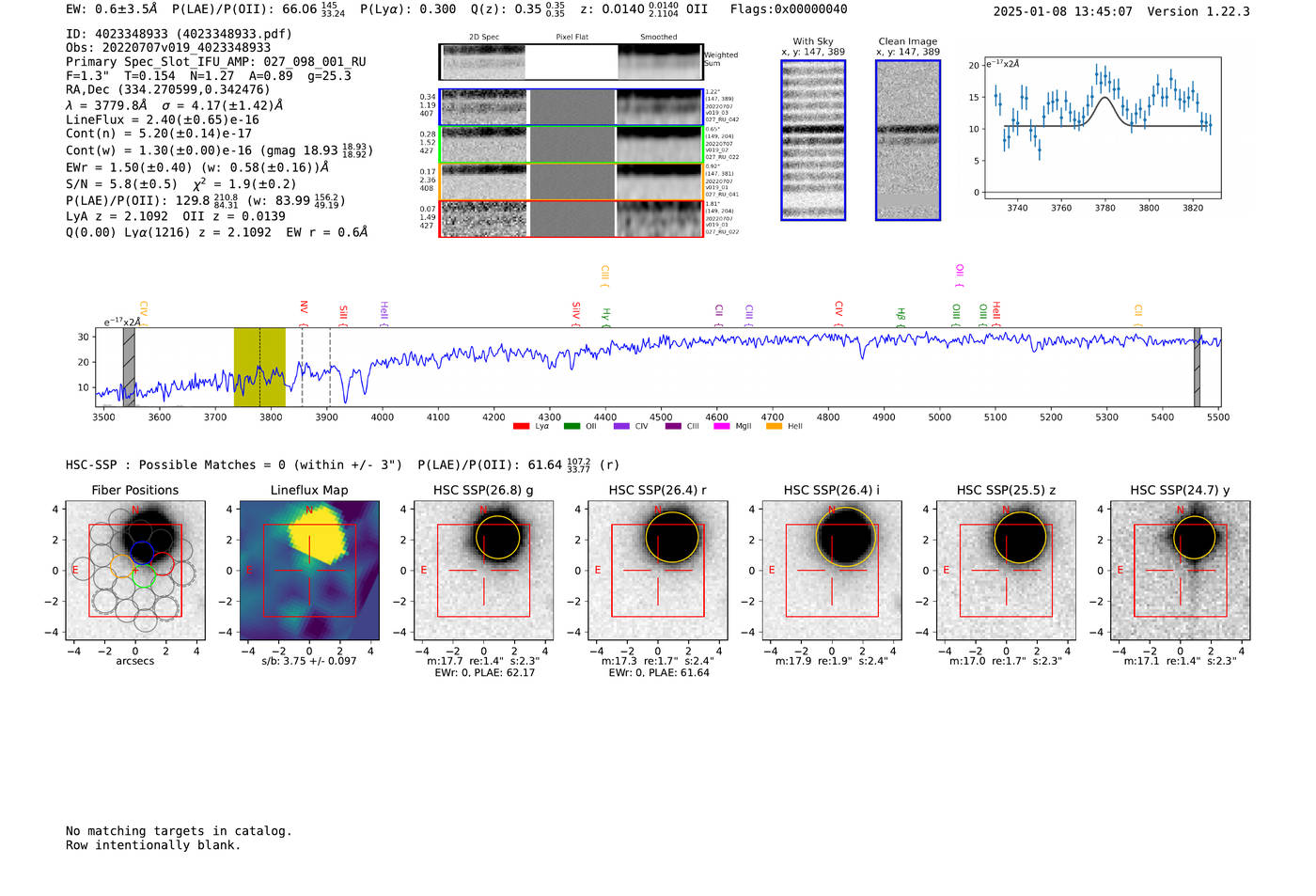Select the HSC SSP(26.8) g image
1316x896 pixels.
(x=483, y=570)
